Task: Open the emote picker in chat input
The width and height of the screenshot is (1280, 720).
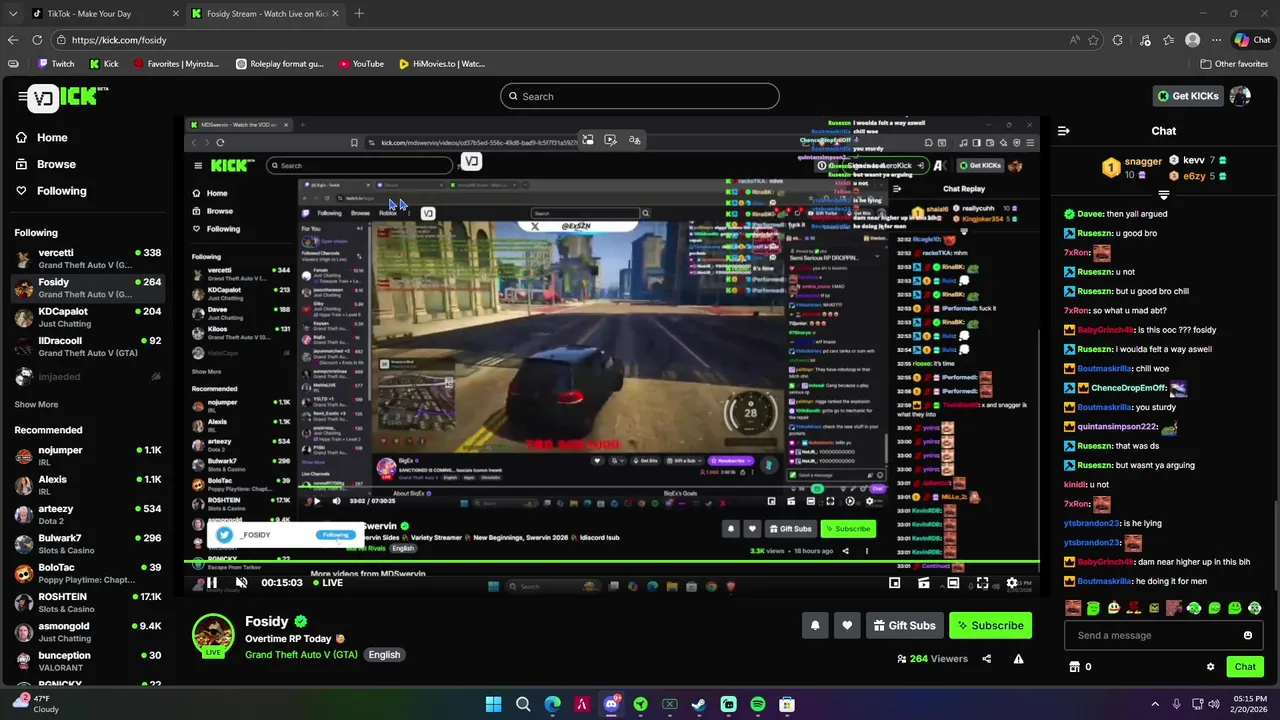Action: 1248,635
